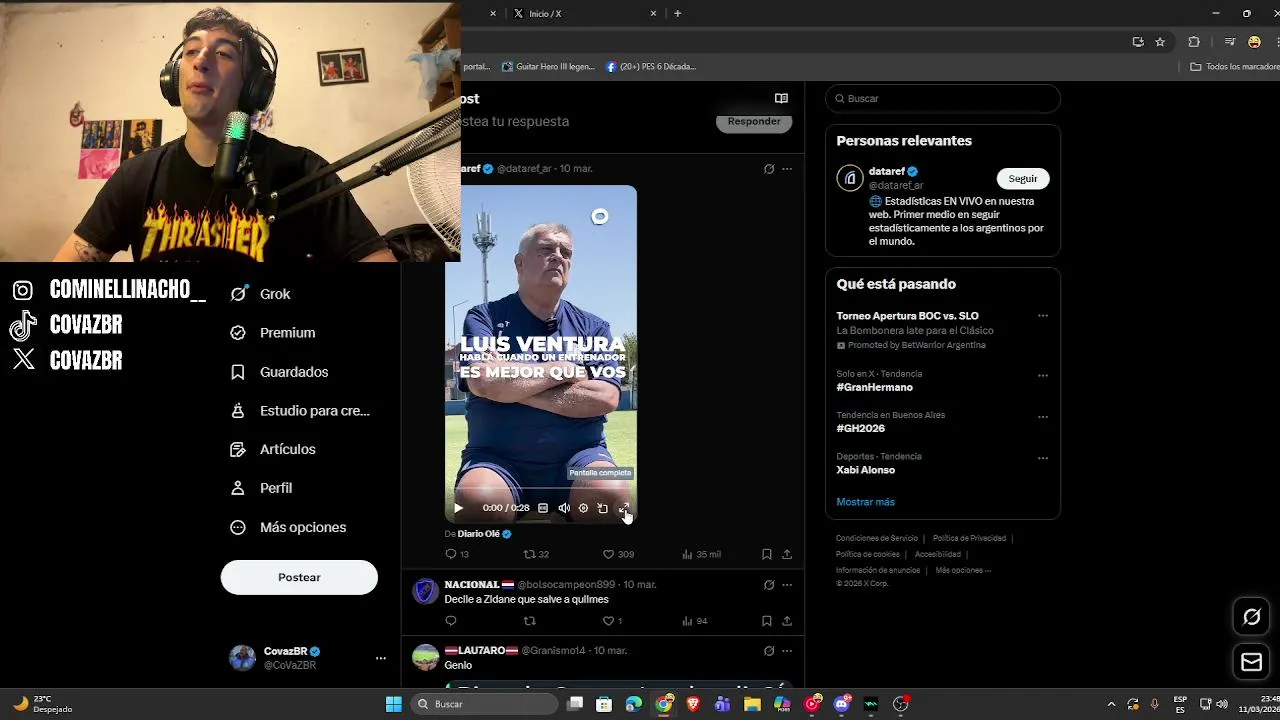
Task: Enable picture-in-picture on video
Action: pyautogui.click(x=602, y=508)
